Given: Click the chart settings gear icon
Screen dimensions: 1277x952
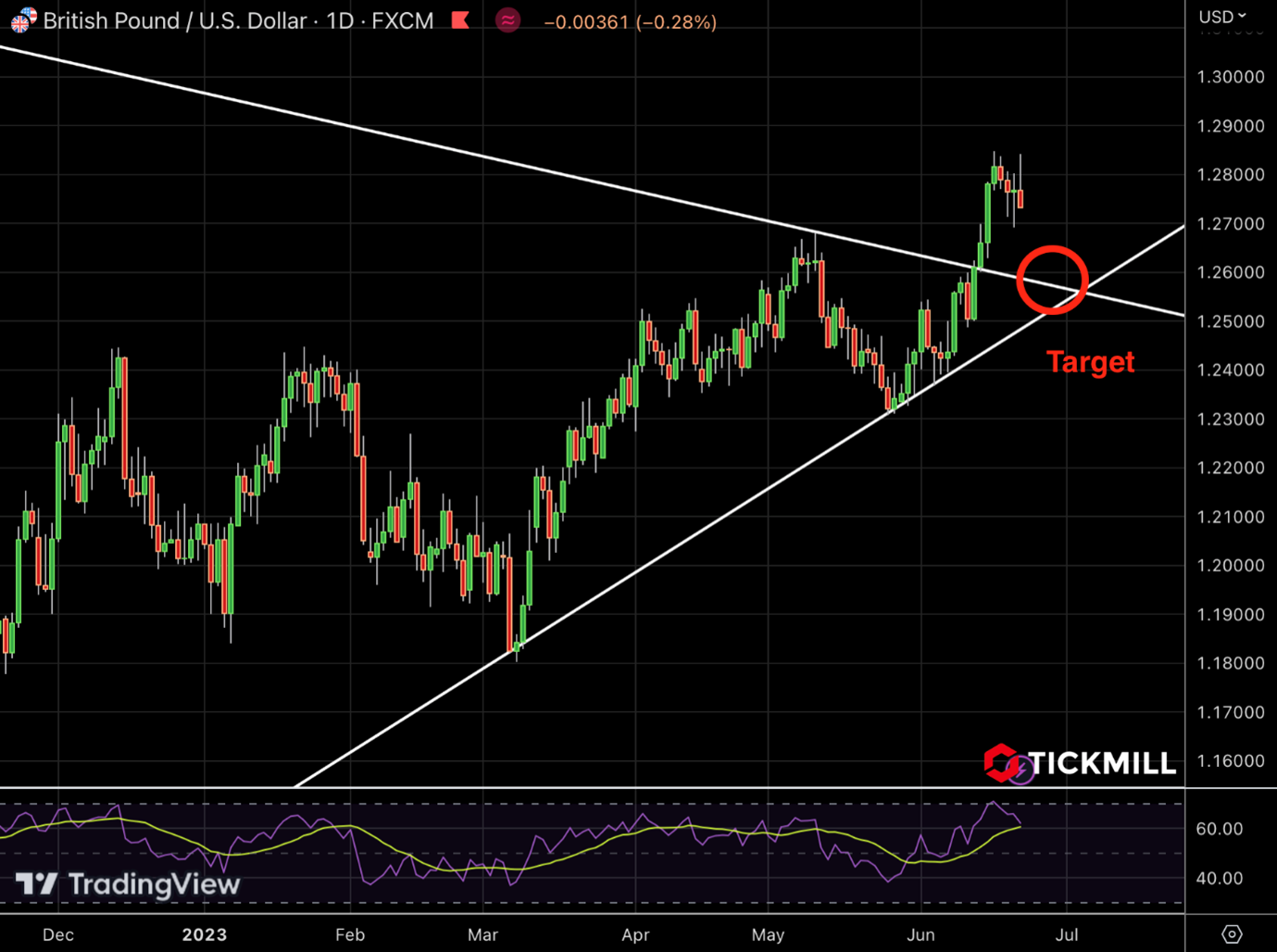Looking at the screenshot, I should point(1232,933).
